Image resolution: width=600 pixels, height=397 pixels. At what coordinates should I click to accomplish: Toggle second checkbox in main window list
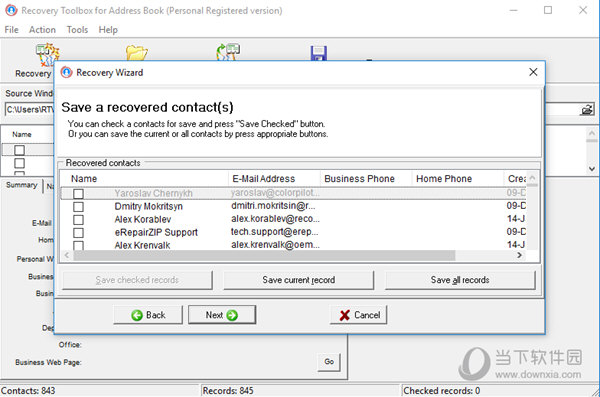point(20,163)
